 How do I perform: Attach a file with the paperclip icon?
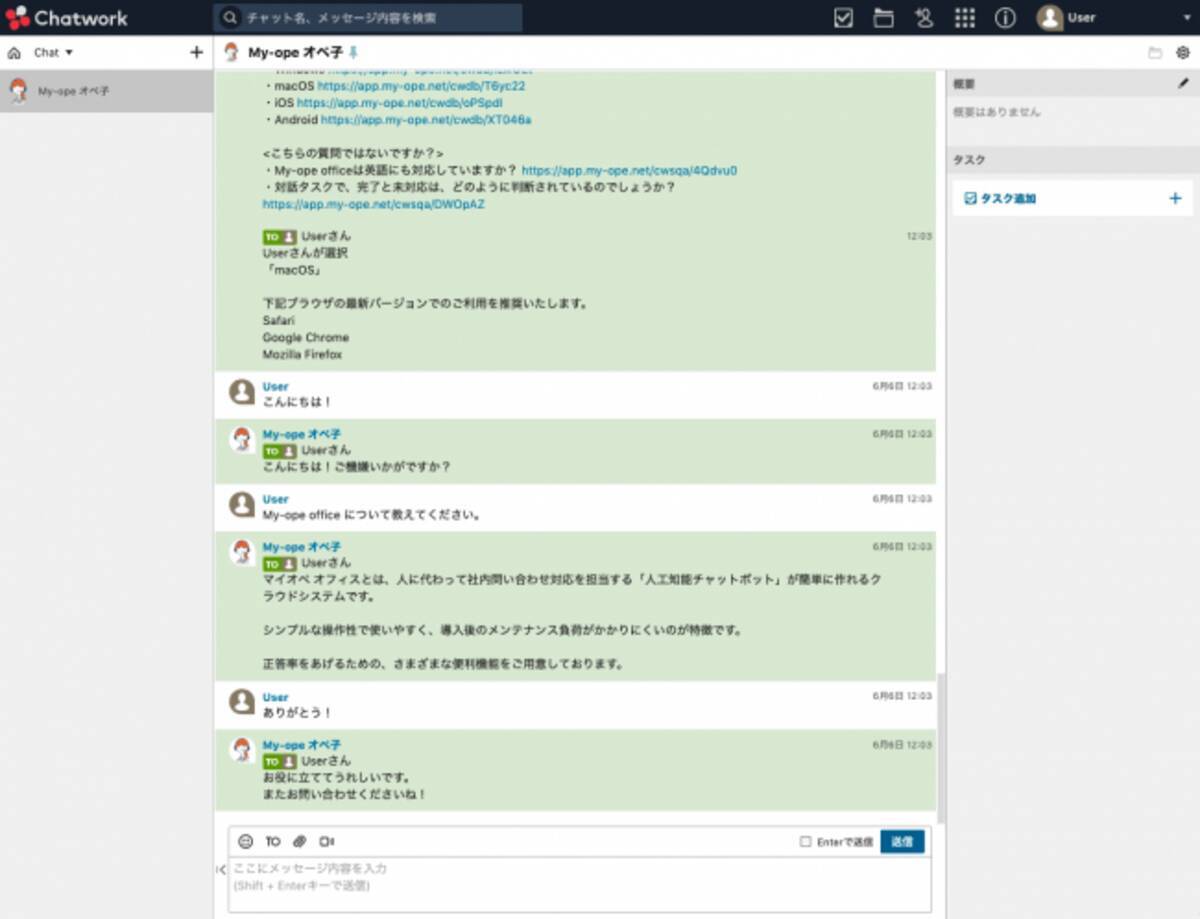click(x=299, y=842)
